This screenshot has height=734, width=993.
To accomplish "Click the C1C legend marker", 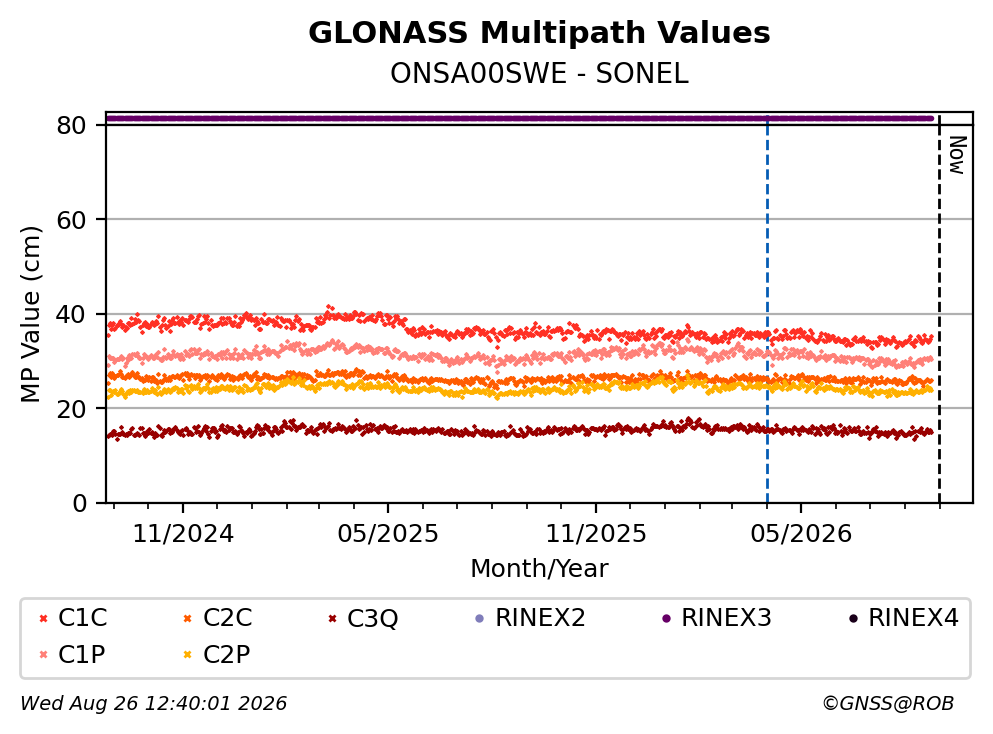I will (43, 619).
